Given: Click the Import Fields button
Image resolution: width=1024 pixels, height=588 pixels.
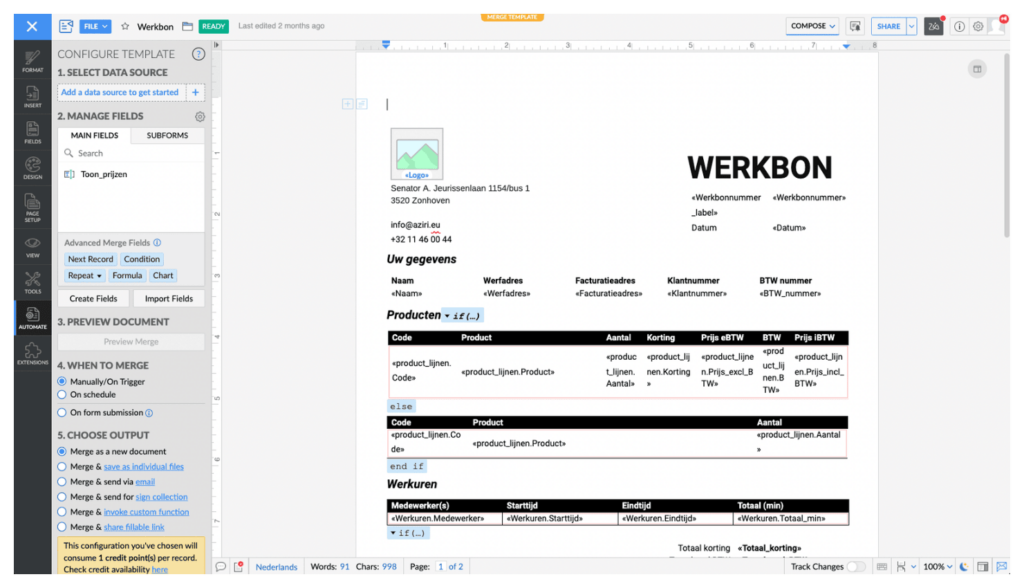Looking at the screenshot, I should click(x=168, y=299).
